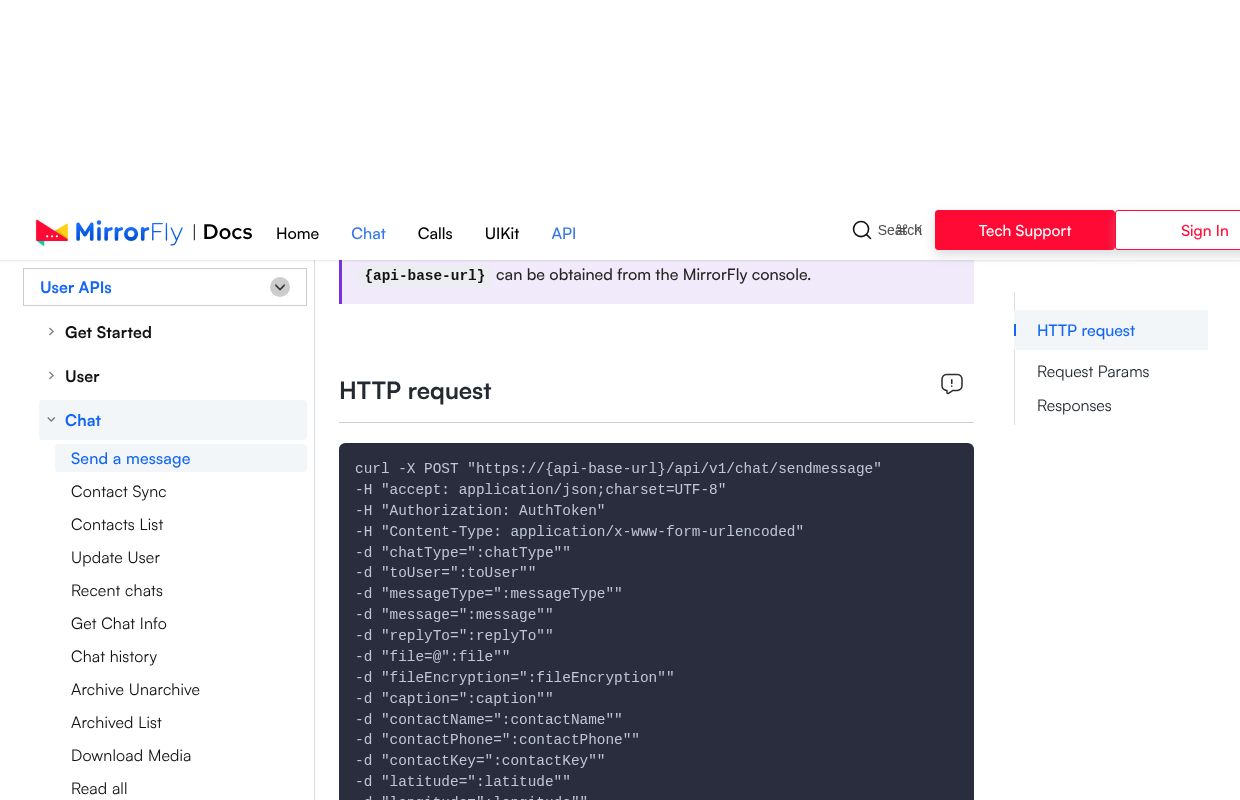This screenshot has height=800, width=1240.
Task: Open the API nav item
Action: coord(564,233)
